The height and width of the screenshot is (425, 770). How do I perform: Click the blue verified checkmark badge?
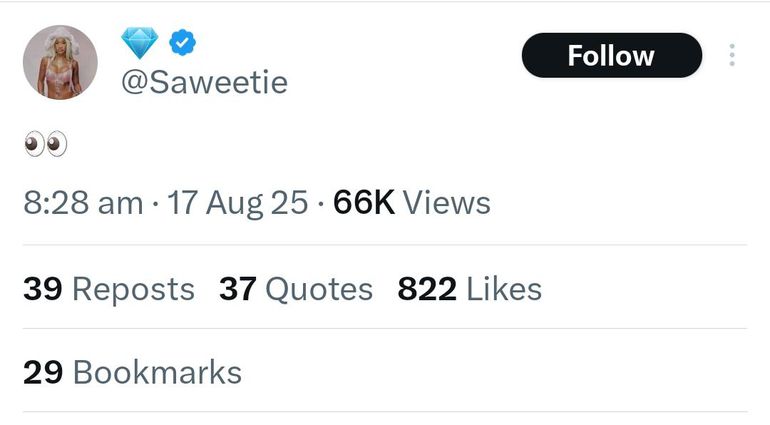pos(181,43)
